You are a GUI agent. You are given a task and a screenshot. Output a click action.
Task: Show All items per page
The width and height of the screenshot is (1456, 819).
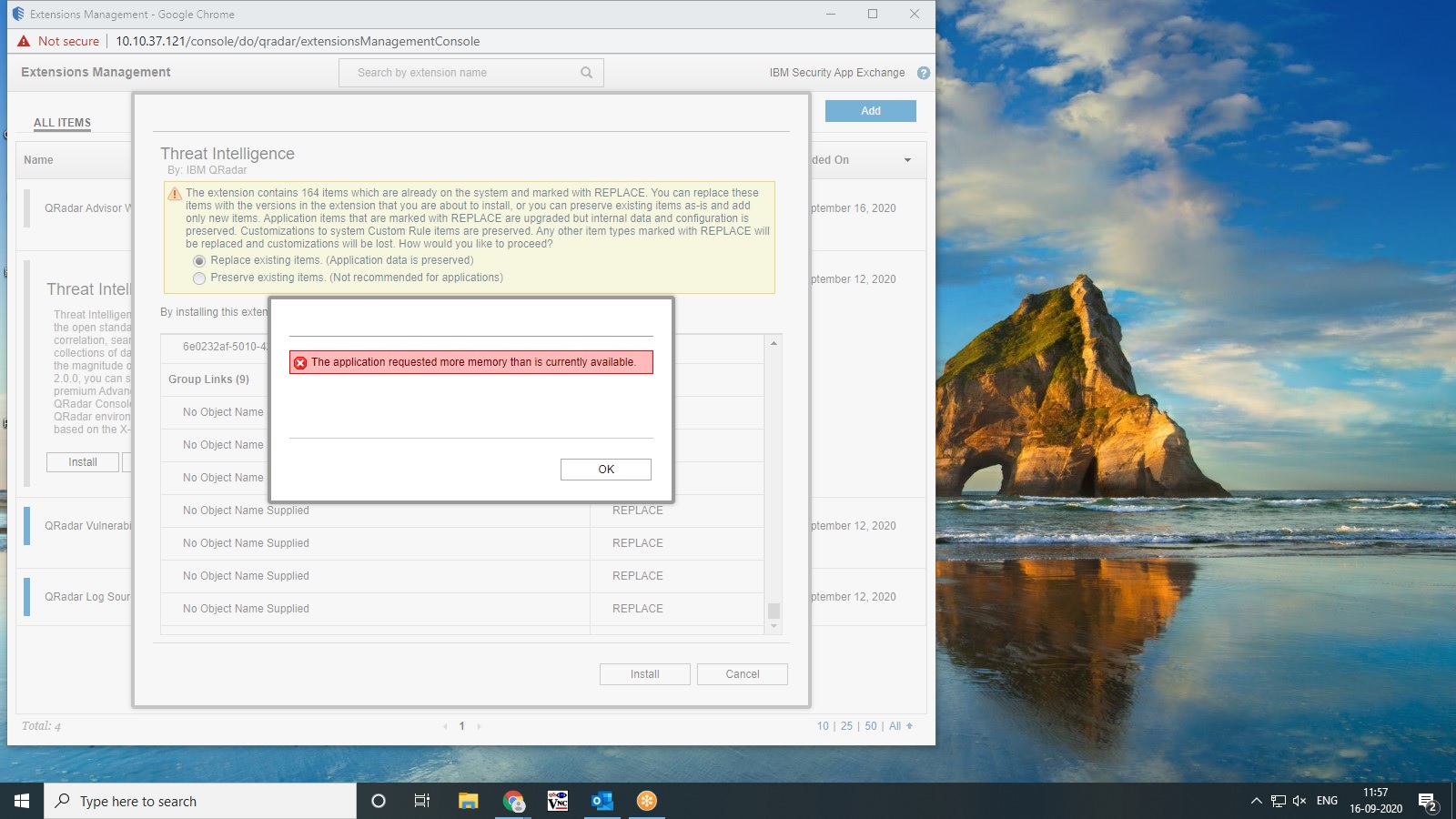click(x=895, y=726)
